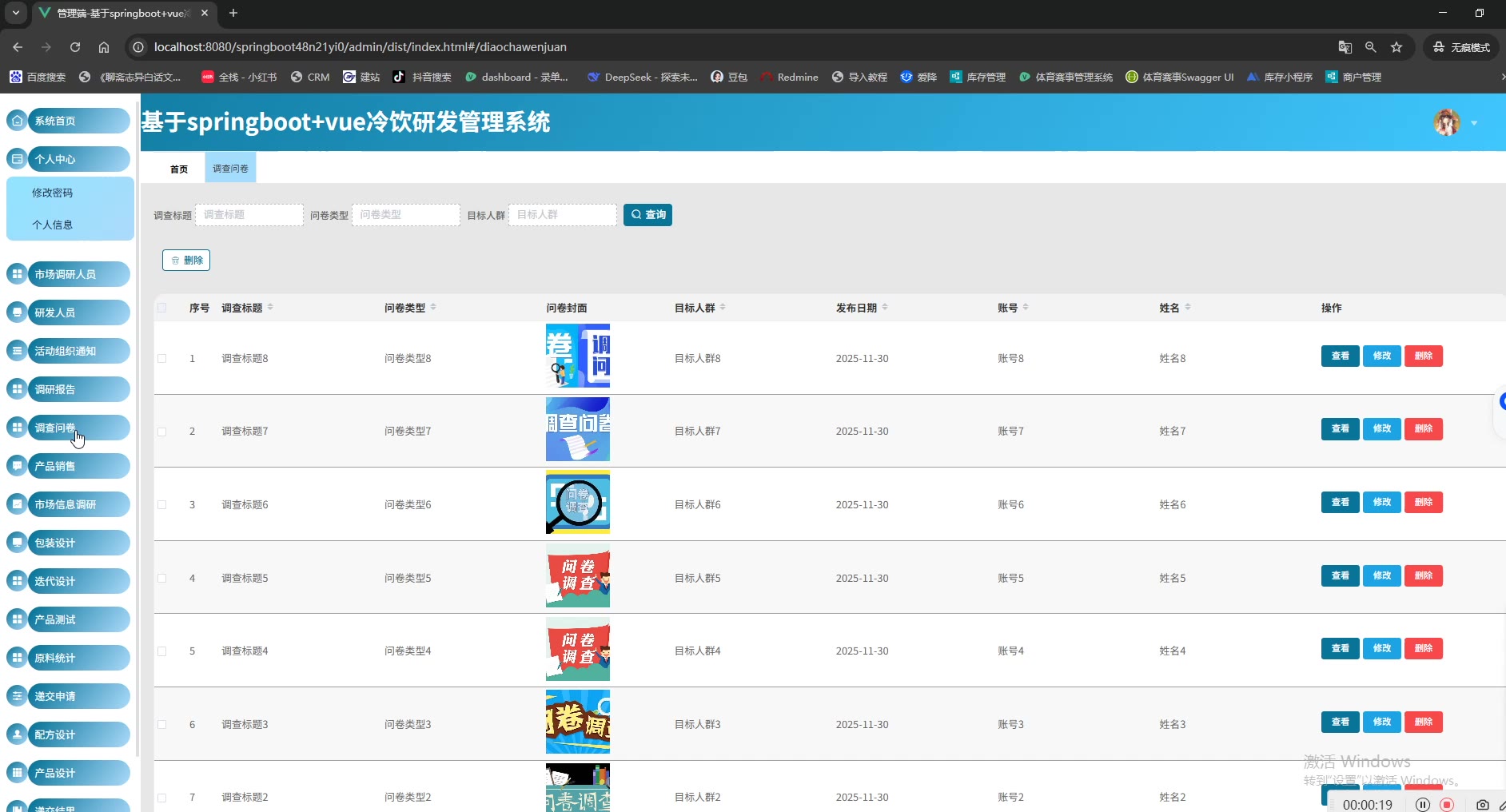Image resolution: width=1506 pixels, height=812 pixels.
Task: Click the bookmark star icon in address bar
Action: point(1396,47)
